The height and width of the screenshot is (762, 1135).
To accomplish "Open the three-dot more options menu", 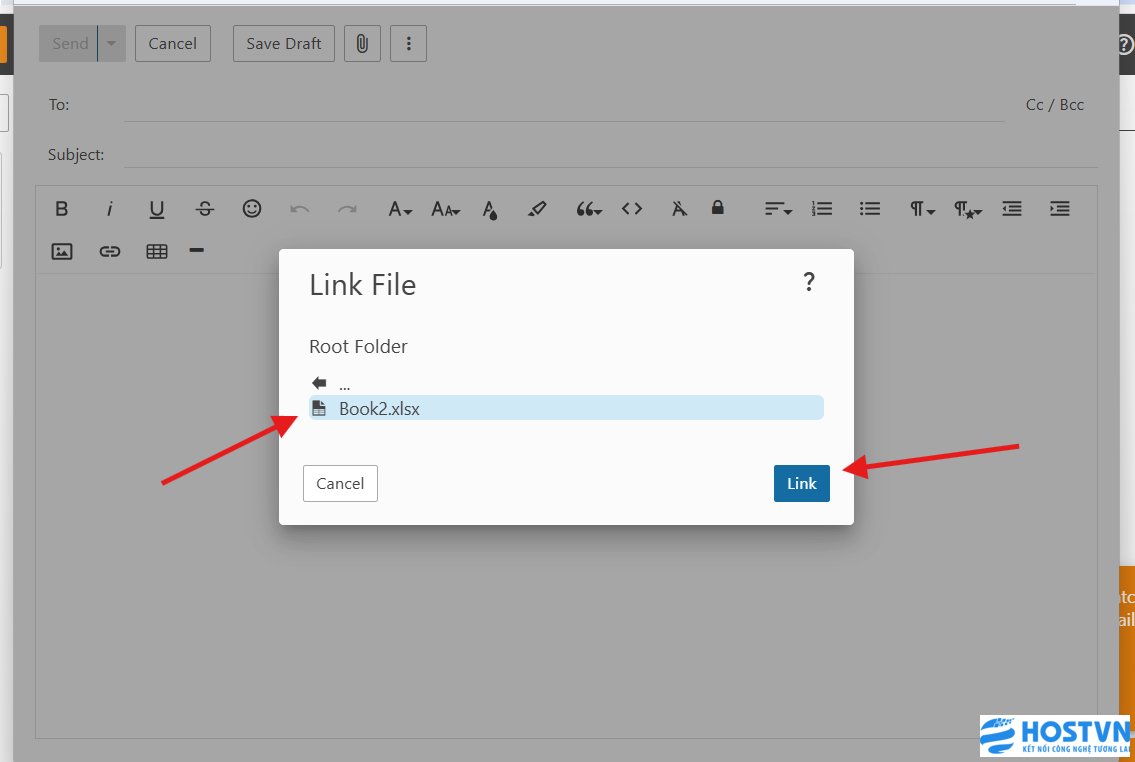I will pyautogui.click(x=408, y=43).
